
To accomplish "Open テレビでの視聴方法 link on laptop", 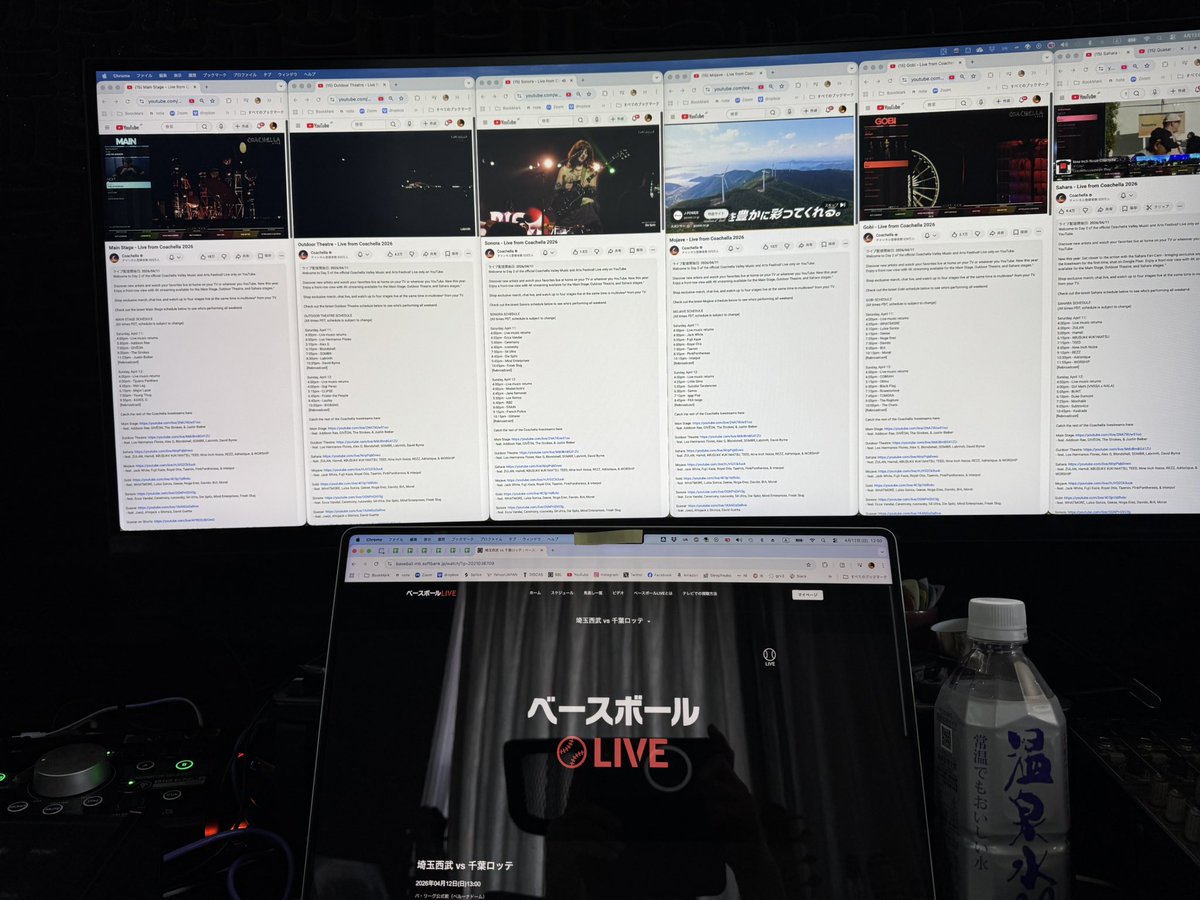I will point(700,593).
